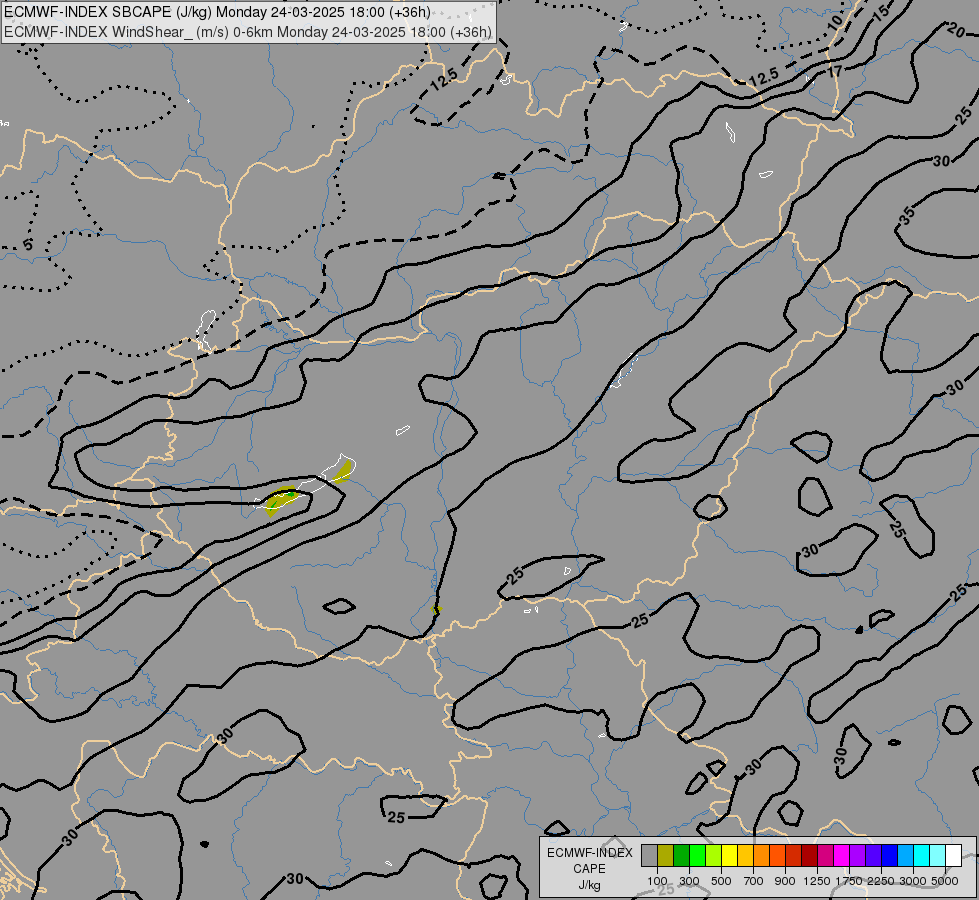
Task: Click the legend value 300
Action: coord(689,881)
